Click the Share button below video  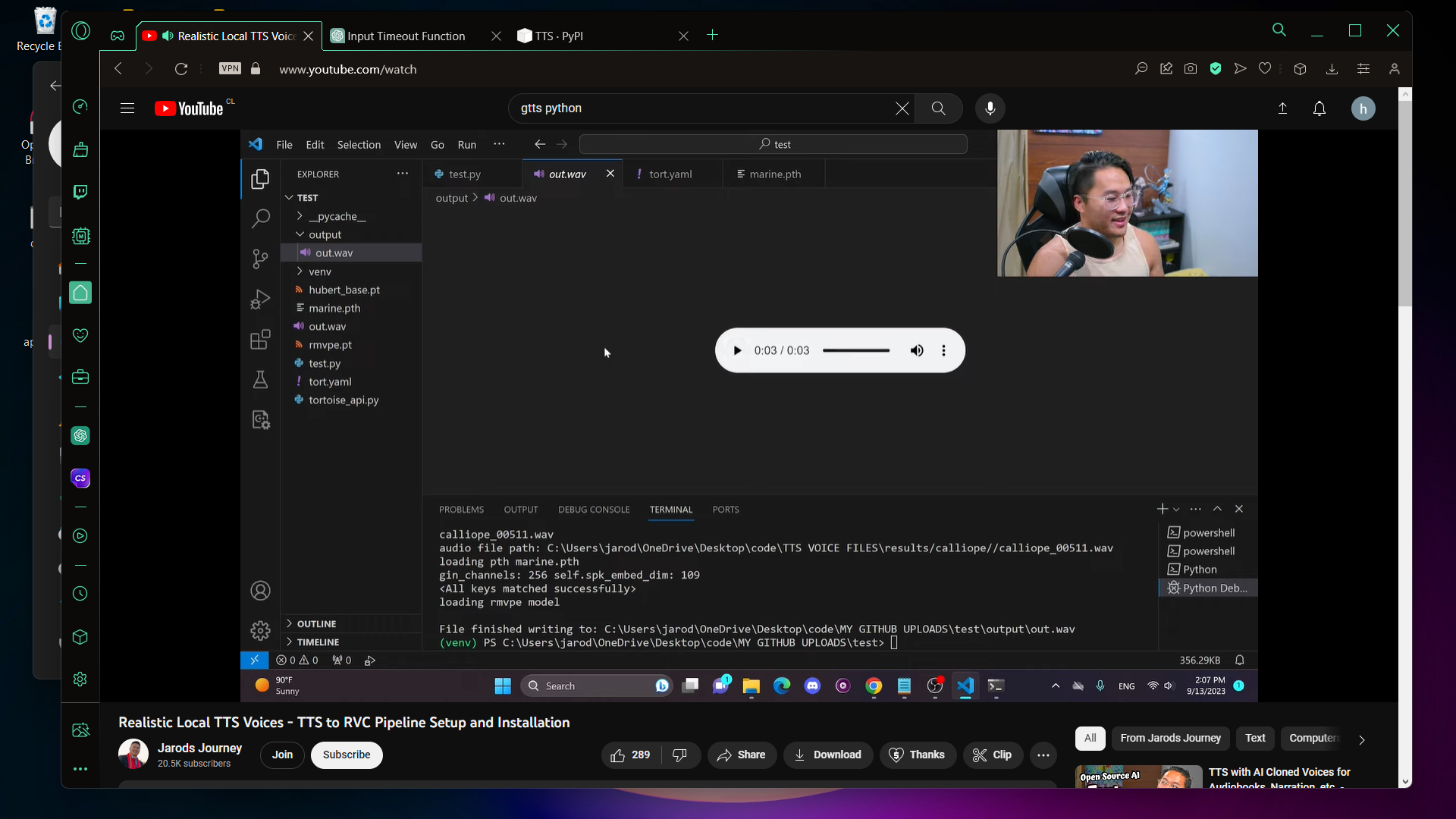(x=742, y=755)
